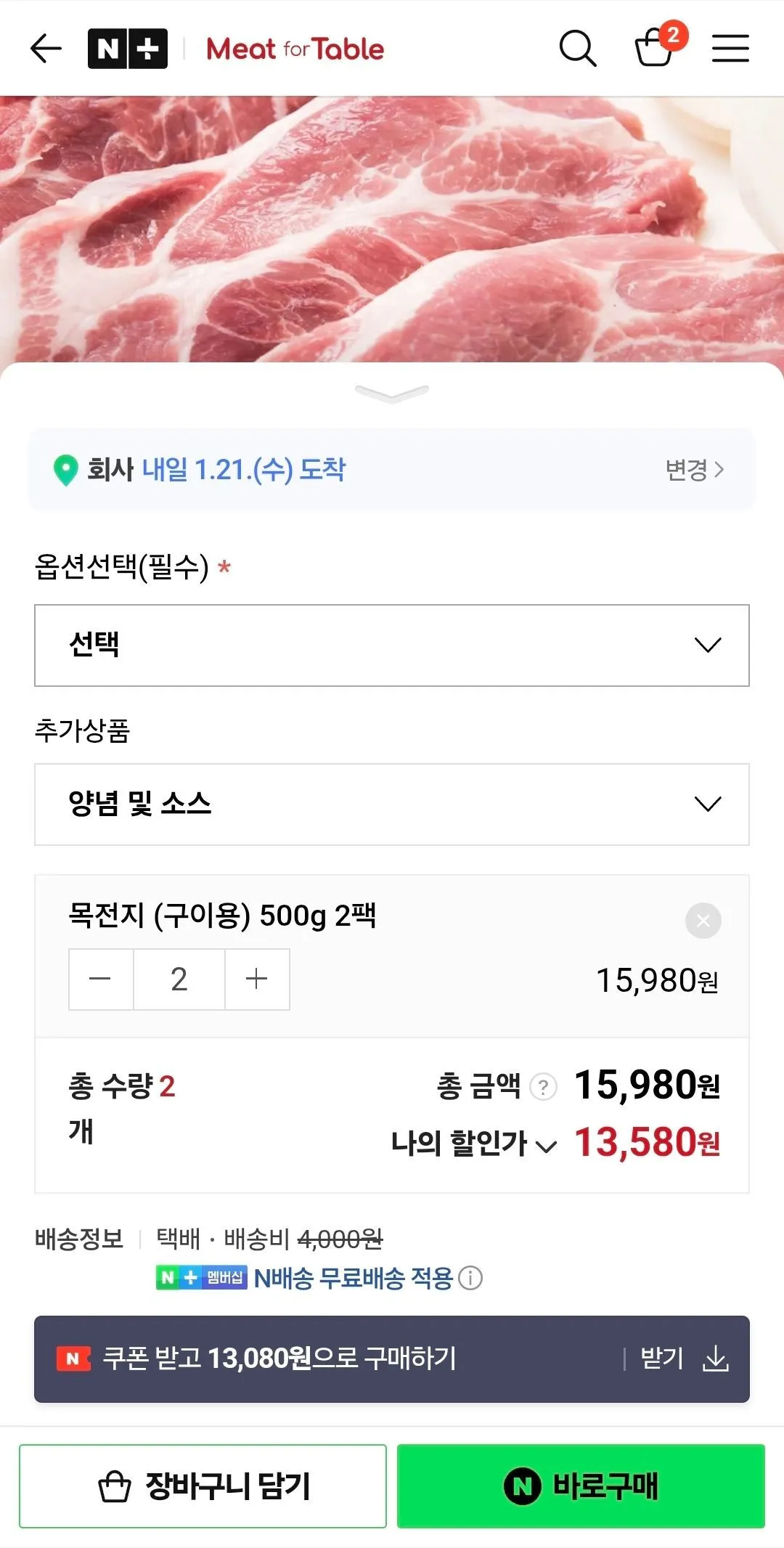Open the hamburger menu
Viewport: 784px width, 1548px height.
pos(730,49)
